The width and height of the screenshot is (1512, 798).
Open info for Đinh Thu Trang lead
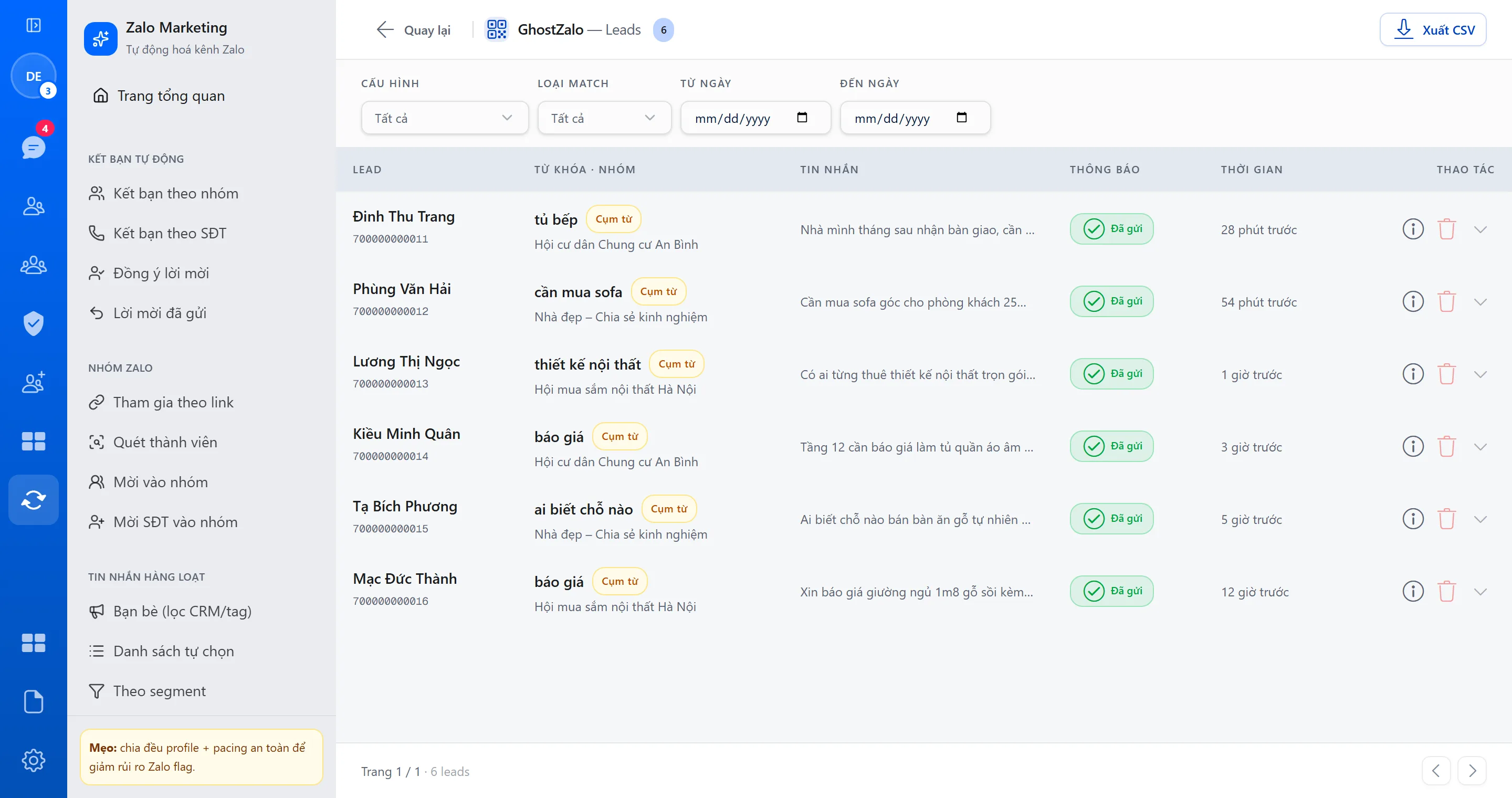click(1413, 229)
